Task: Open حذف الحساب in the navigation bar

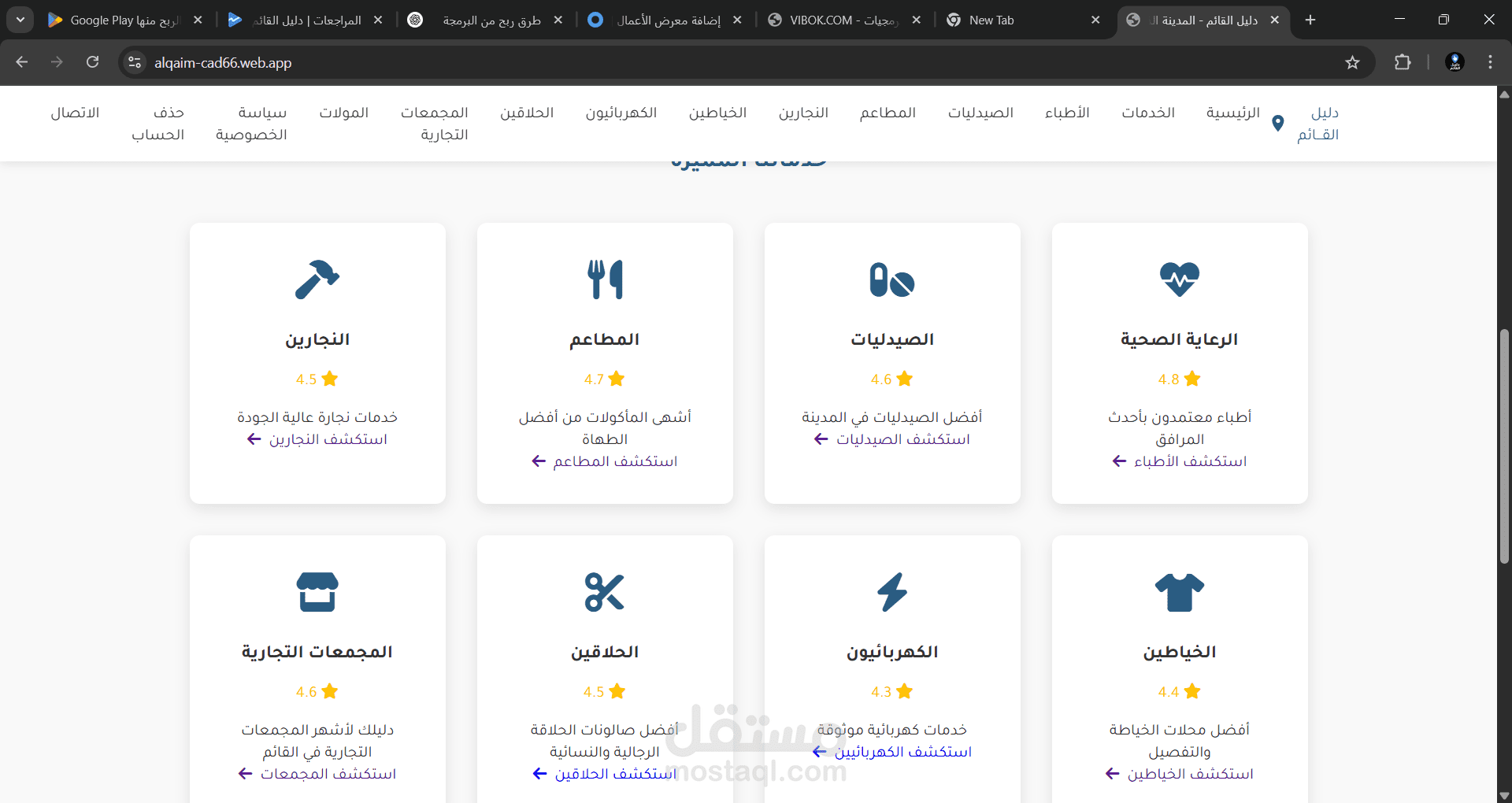Action: [x=157, y=124]
